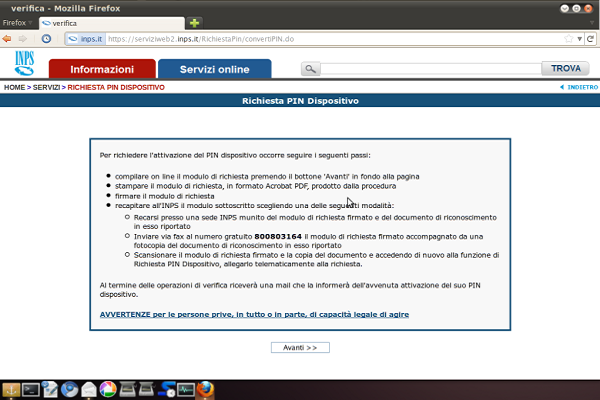Click the 'Scansionare il modulo di richiesta' option text
600x400 pixels.
(x=316, y=260)
